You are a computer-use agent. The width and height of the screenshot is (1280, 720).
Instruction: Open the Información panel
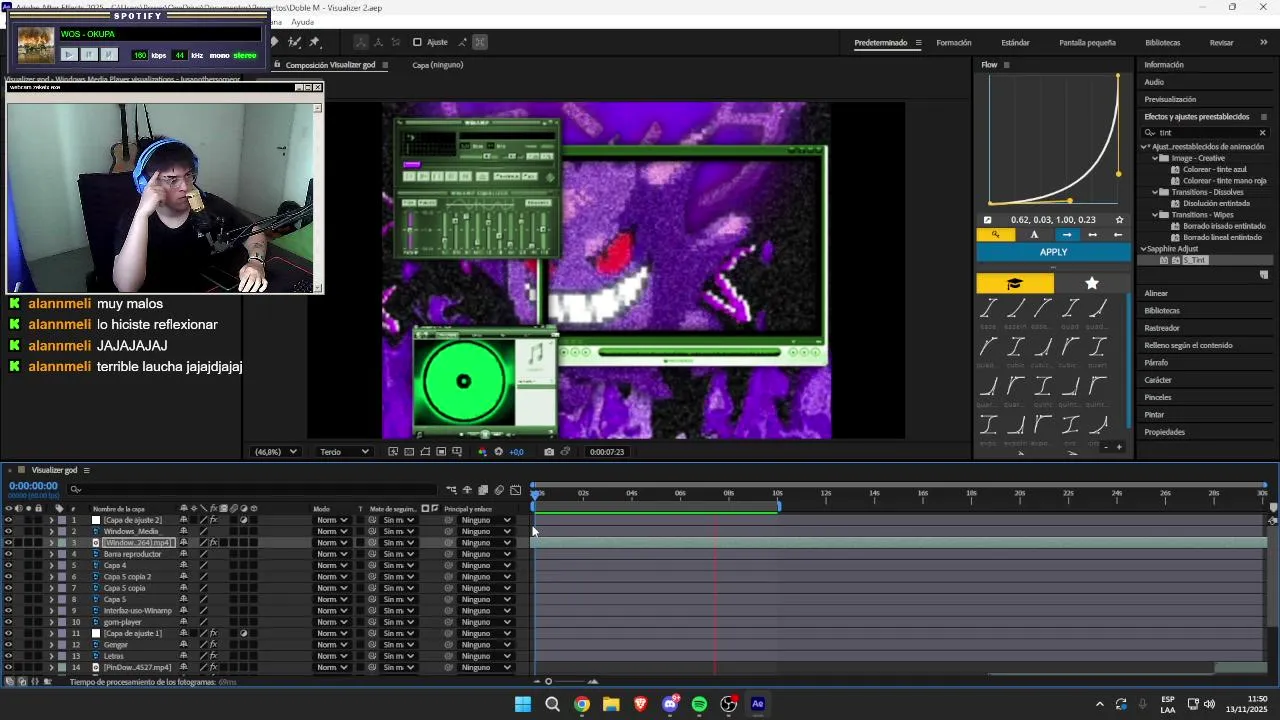[1164, 65]
